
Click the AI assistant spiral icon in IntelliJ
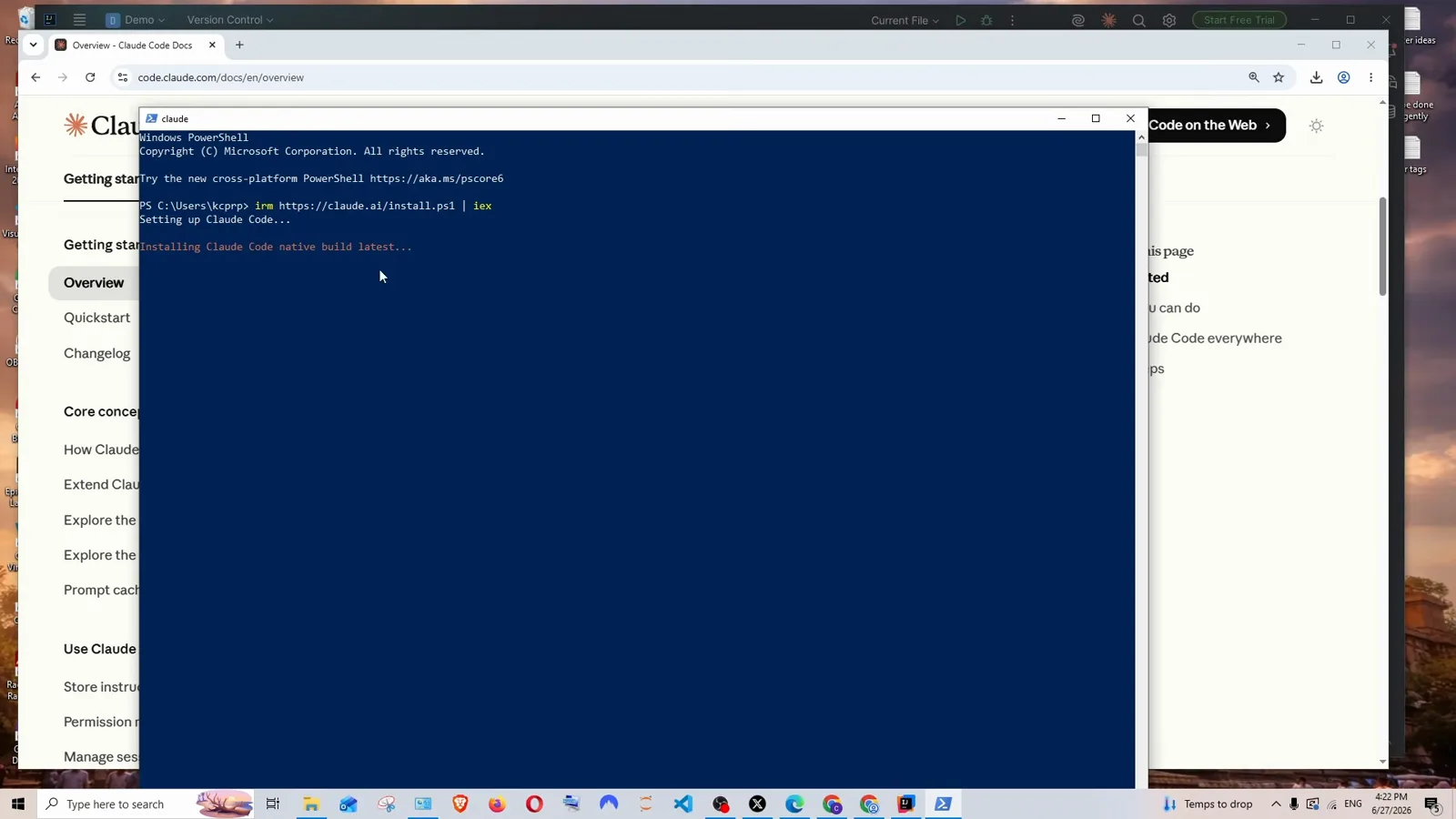(x=1078, y=20)
